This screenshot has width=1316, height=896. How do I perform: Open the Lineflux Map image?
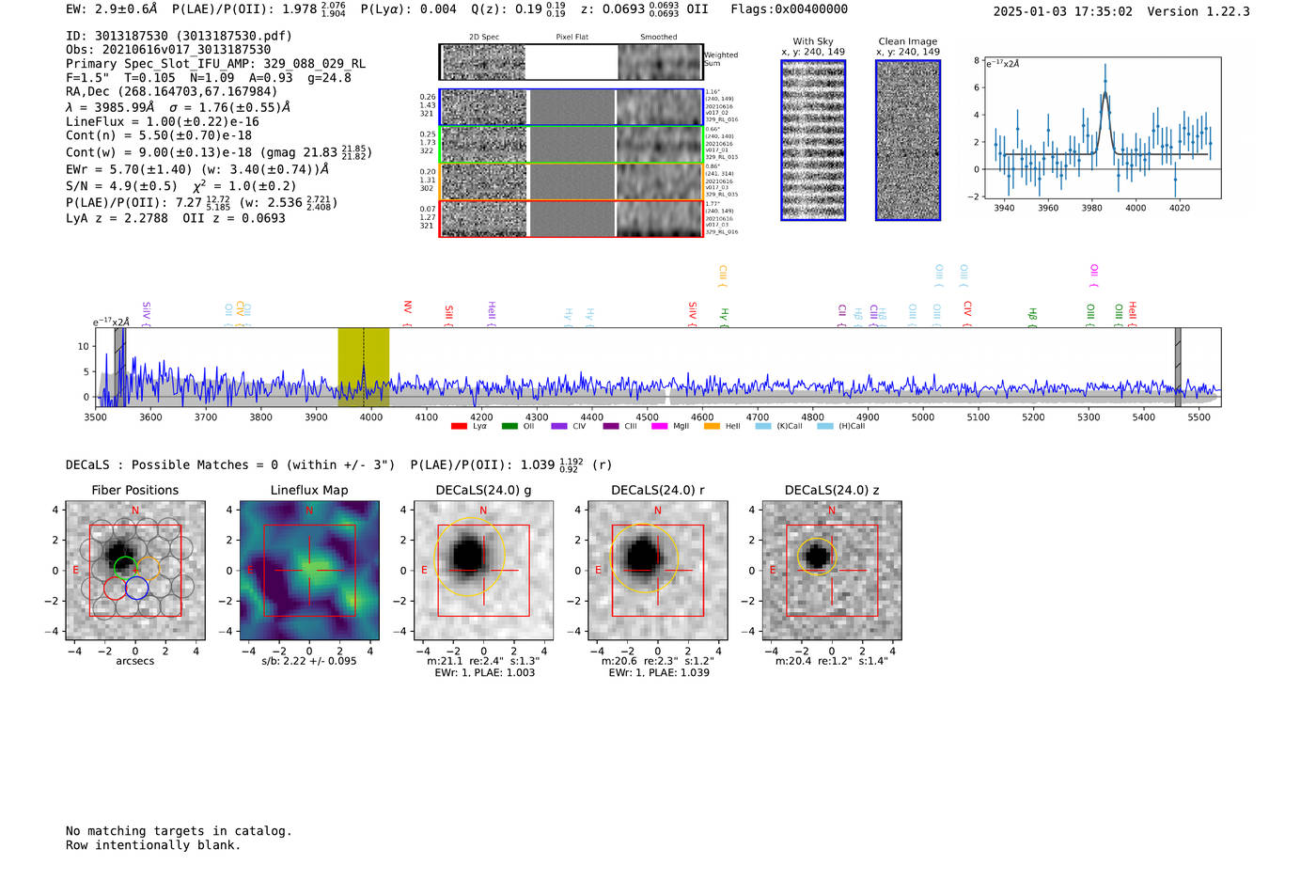click(309, 571)
